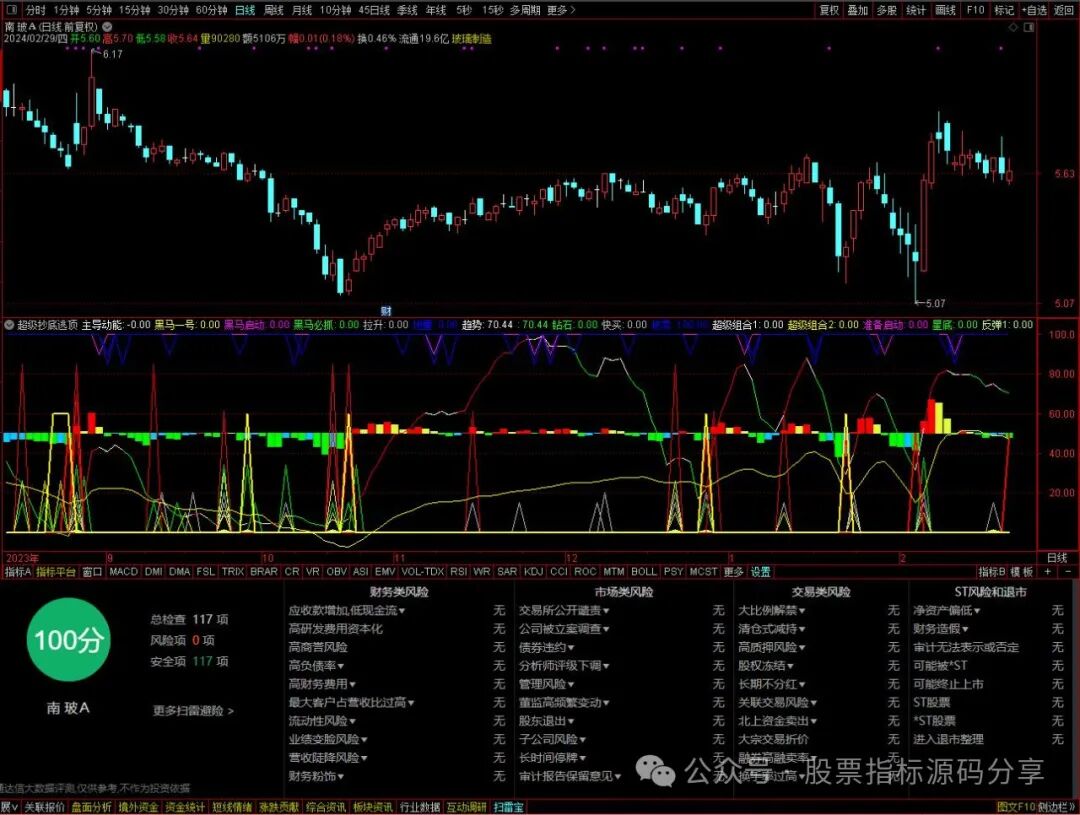
Task: Expand 交易所公开谴责 risk item
Action: coord(565,610)
